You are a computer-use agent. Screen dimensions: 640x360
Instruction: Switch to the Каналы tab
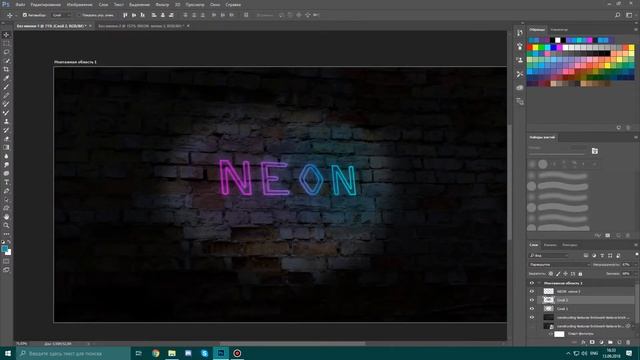[550, 245]
